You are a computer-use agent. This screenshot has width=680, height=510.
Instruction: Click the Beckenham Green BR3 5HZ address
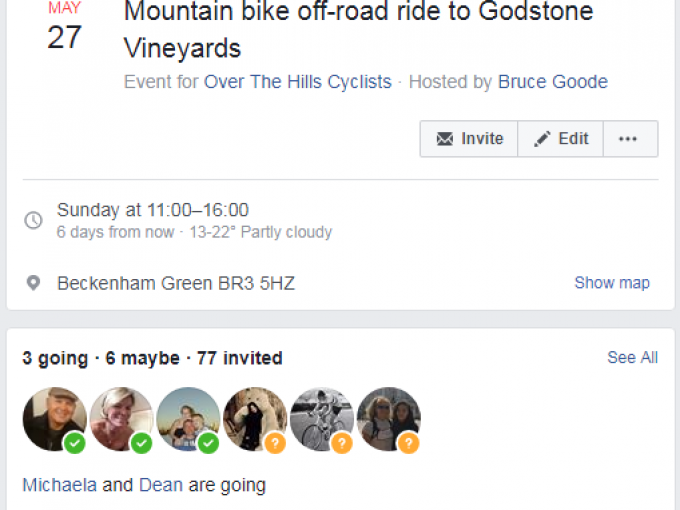[x=176, y=283]
